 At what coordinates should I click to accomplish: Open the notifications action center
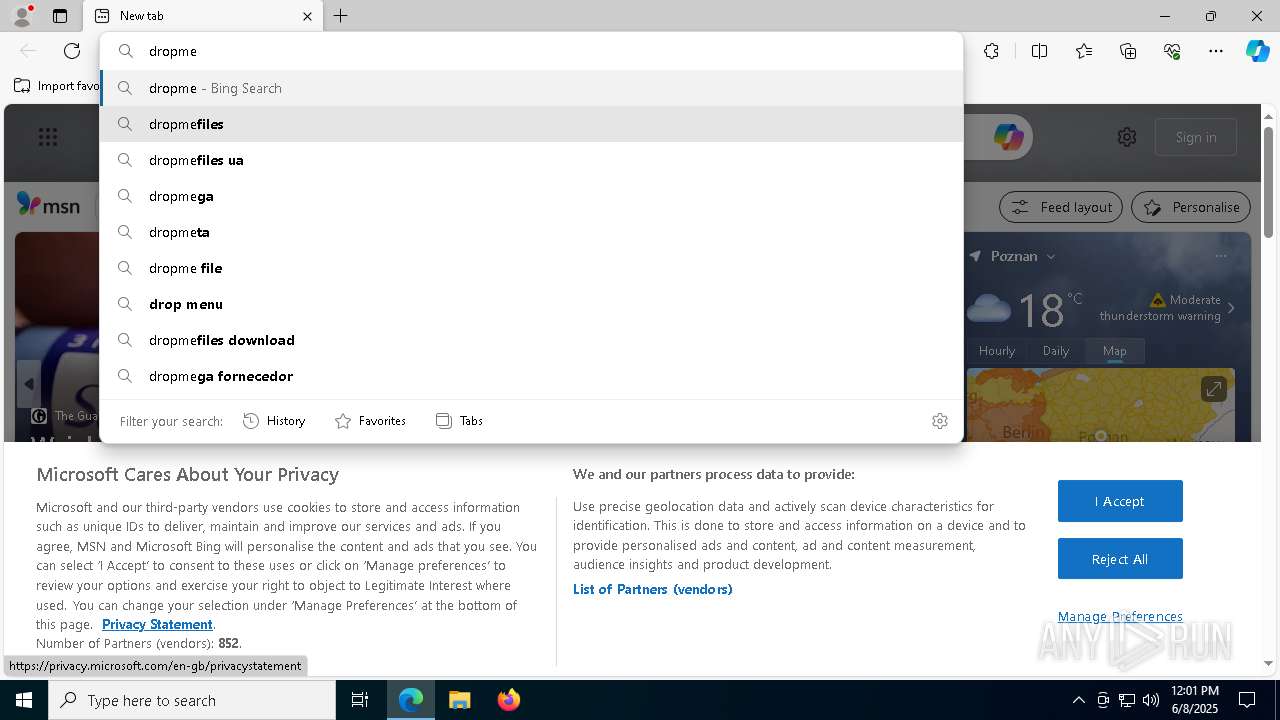1247,700
